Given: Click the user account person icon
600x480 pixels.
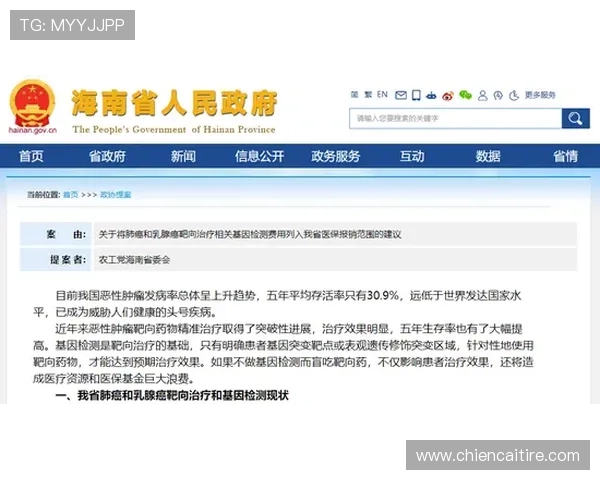Looking at the screenshot, I should (483, 95).
